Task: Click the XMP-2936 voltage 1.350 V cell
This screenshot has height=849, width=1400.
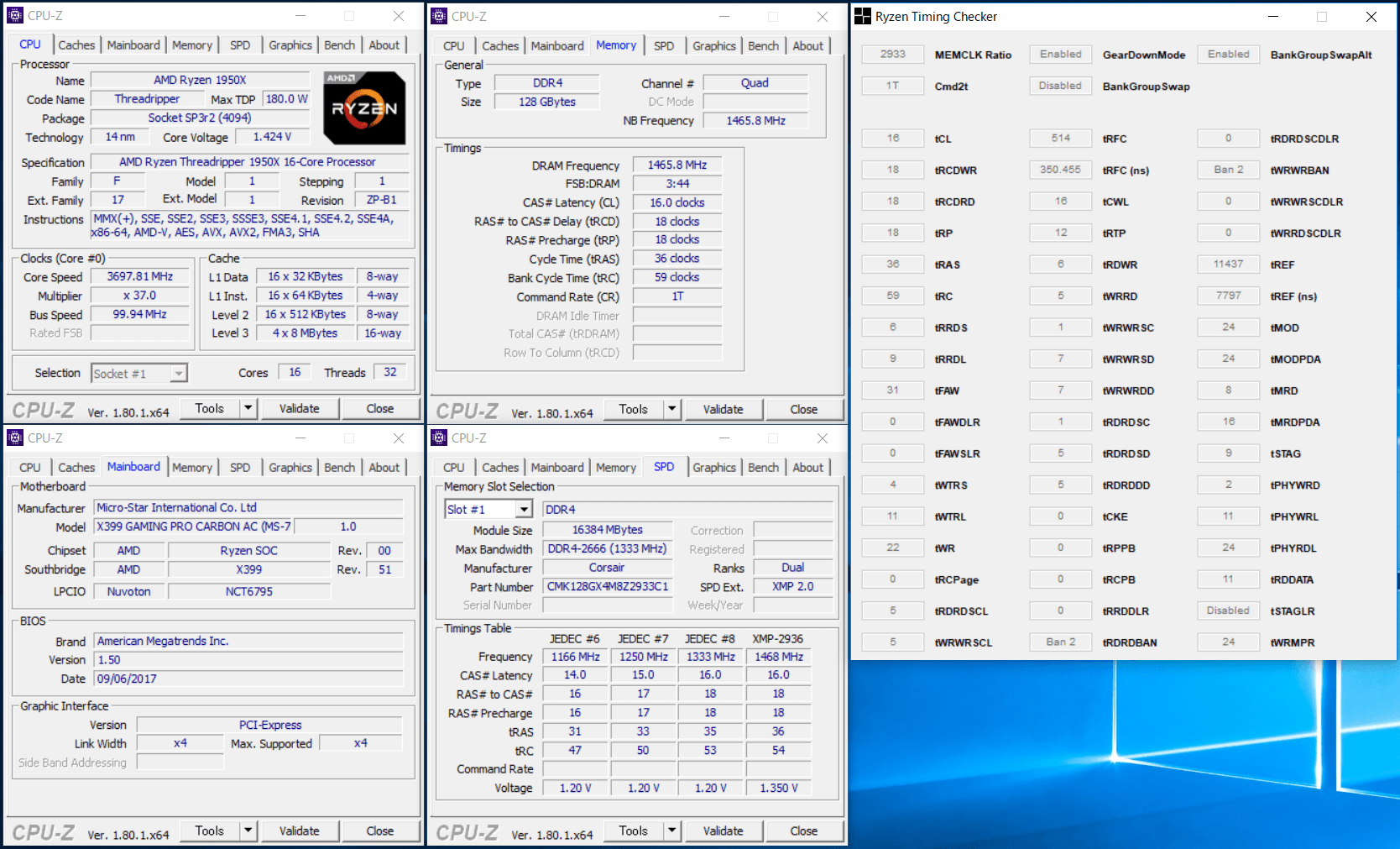Action: tap(779, 788)
